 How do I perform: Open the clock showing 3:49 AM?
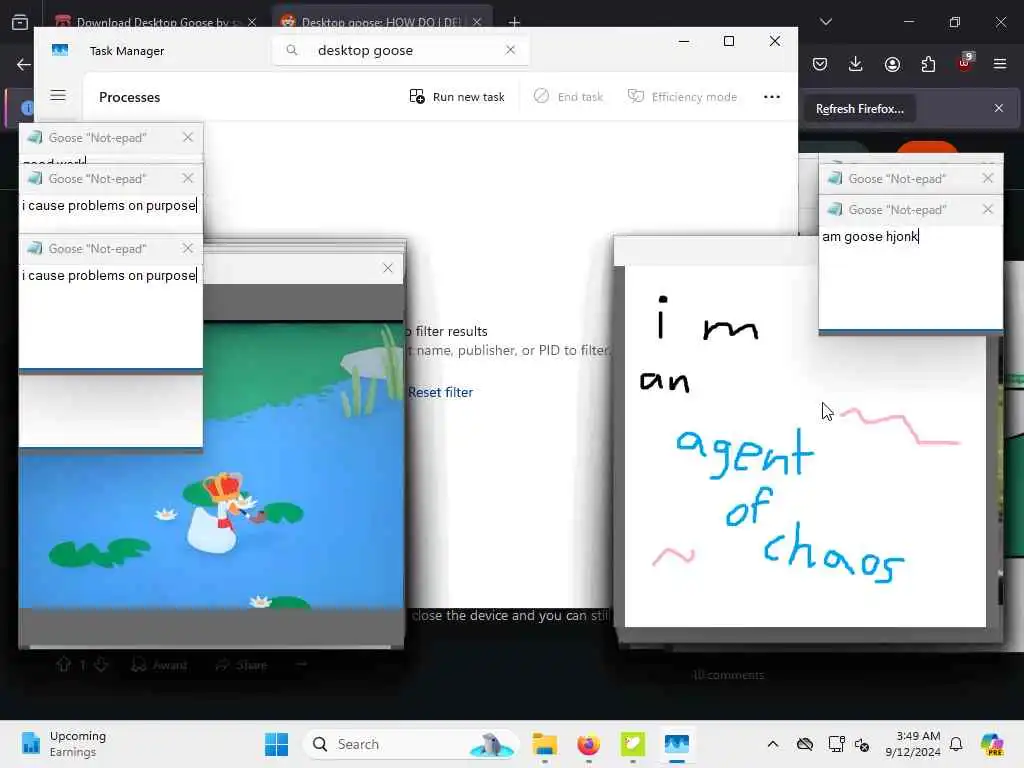913,744
